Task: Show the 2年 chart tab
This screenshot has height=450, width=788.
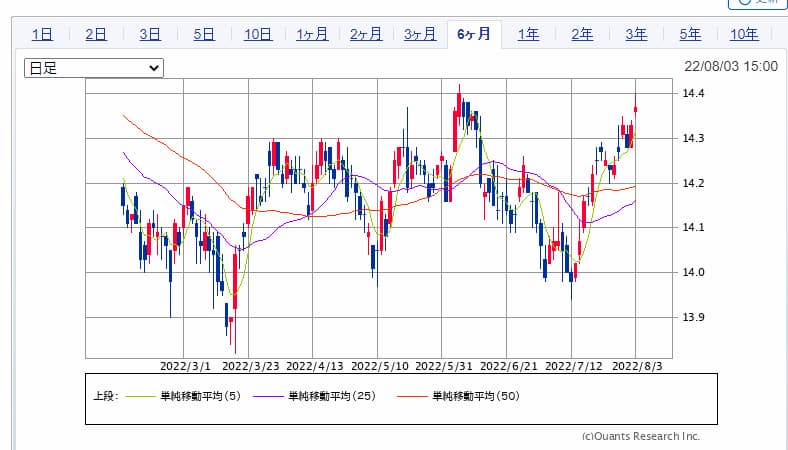Action: 582,34
